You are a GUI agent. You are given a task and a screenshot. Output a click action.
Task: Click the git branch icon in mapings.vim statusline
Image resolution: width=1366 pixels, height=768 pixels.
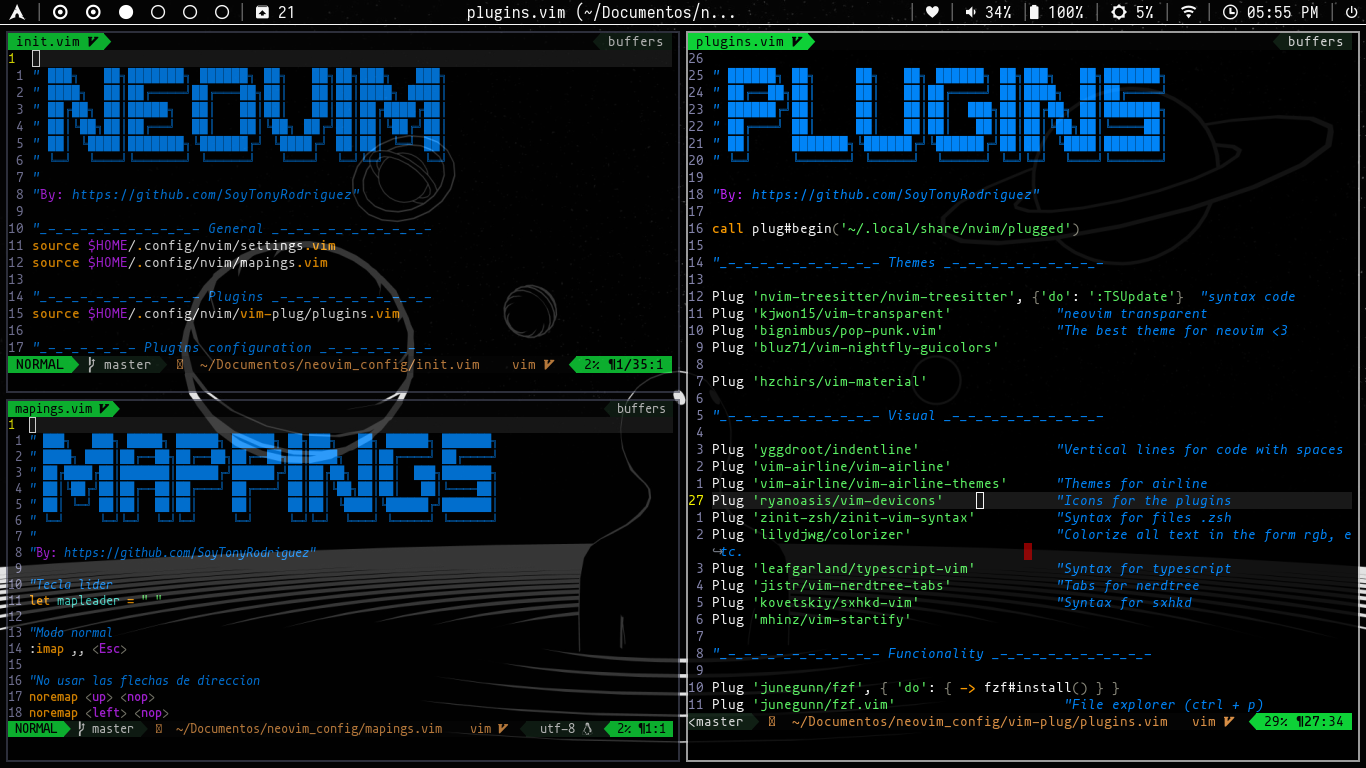coord(82,729)
